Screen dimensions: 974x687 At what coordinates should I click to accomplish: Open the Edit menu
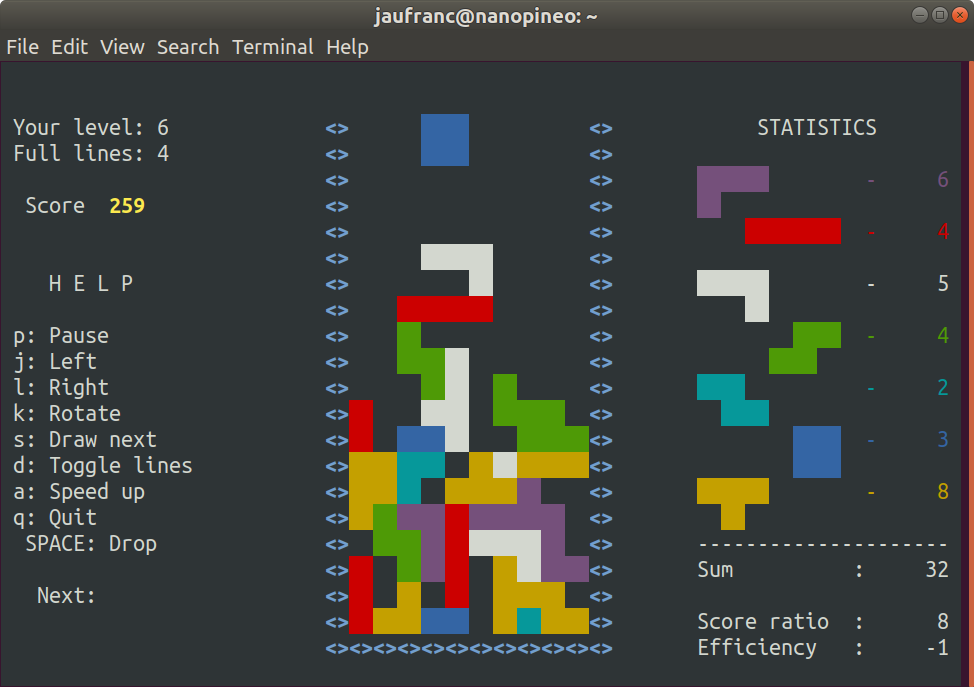(x=70, y=47)
